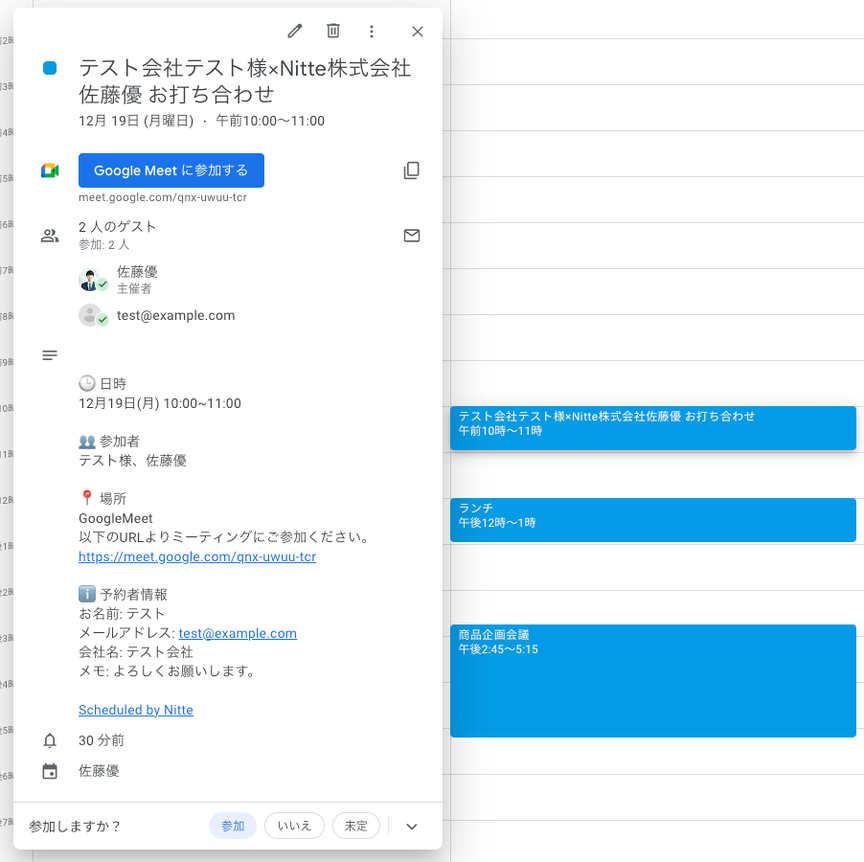Open the Scheduled by Nitte link

coord(136,710)
